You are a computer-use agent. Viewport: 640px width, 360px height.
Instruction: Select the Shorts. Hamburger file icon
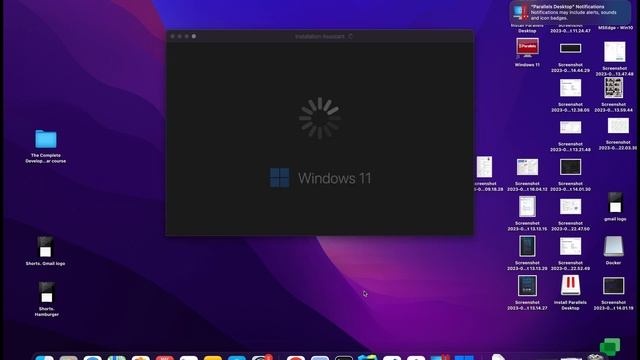[47, 292]
